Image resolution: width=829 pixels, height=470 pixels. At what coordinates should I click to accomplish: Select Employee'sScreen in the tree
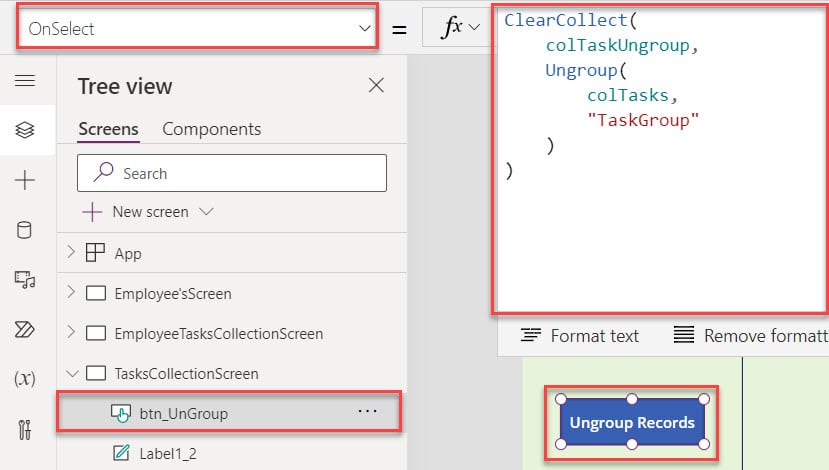173,294
